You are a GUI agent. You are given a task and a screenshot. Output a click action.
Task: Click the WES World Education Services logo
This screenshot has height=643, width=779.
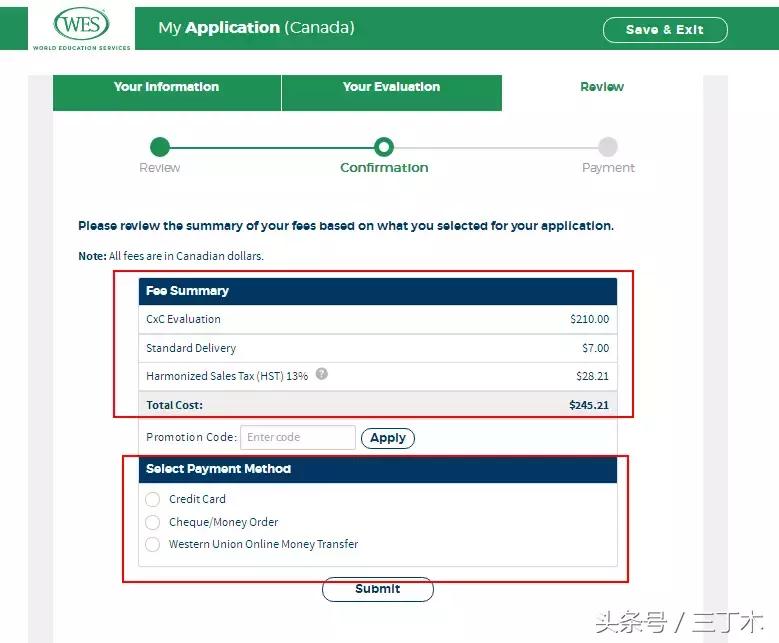81,28
